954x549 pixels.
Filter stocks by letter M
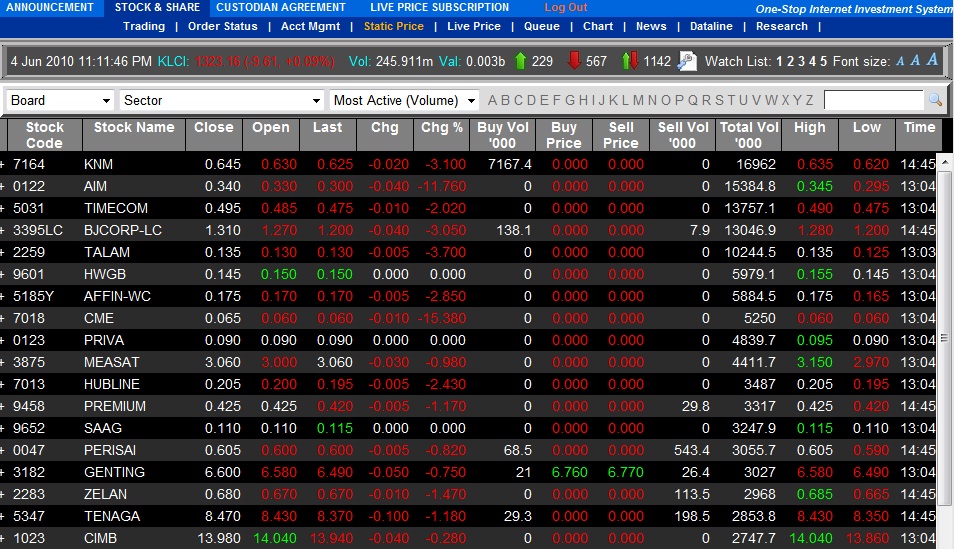[638, 100]
